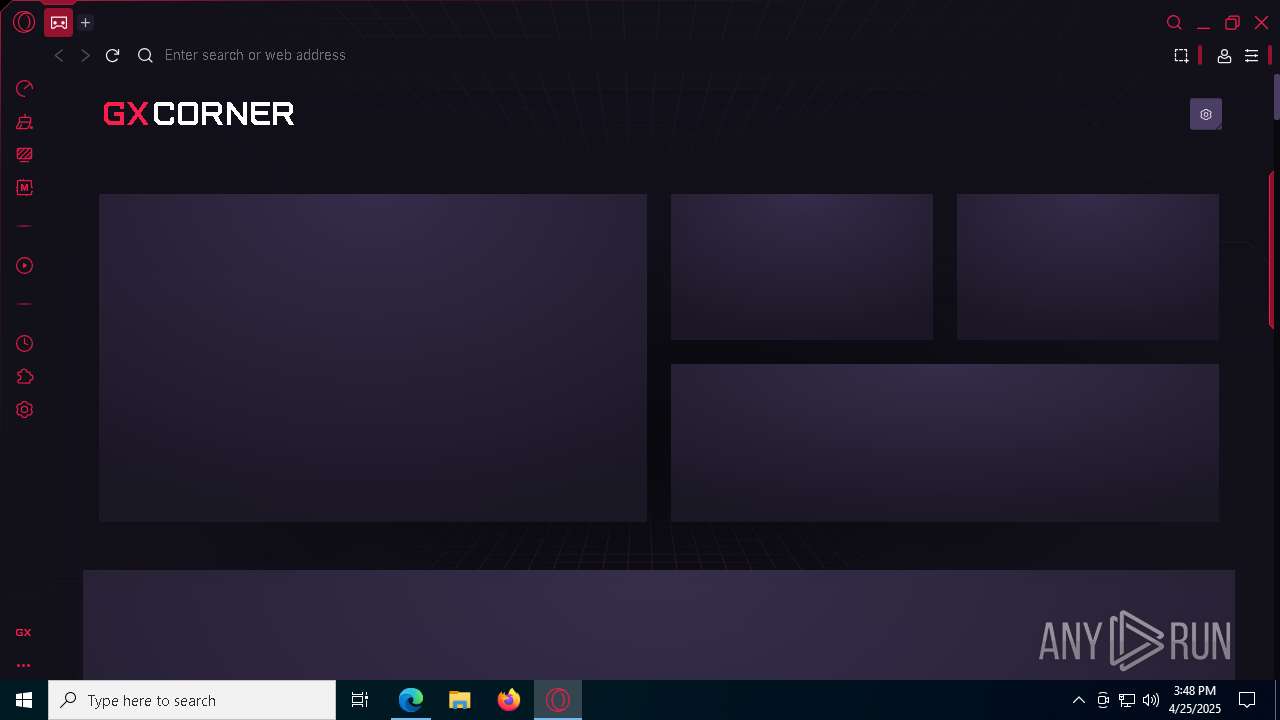
Task: Show hidden system tray icons
Action: click(x=1078, y=700)
